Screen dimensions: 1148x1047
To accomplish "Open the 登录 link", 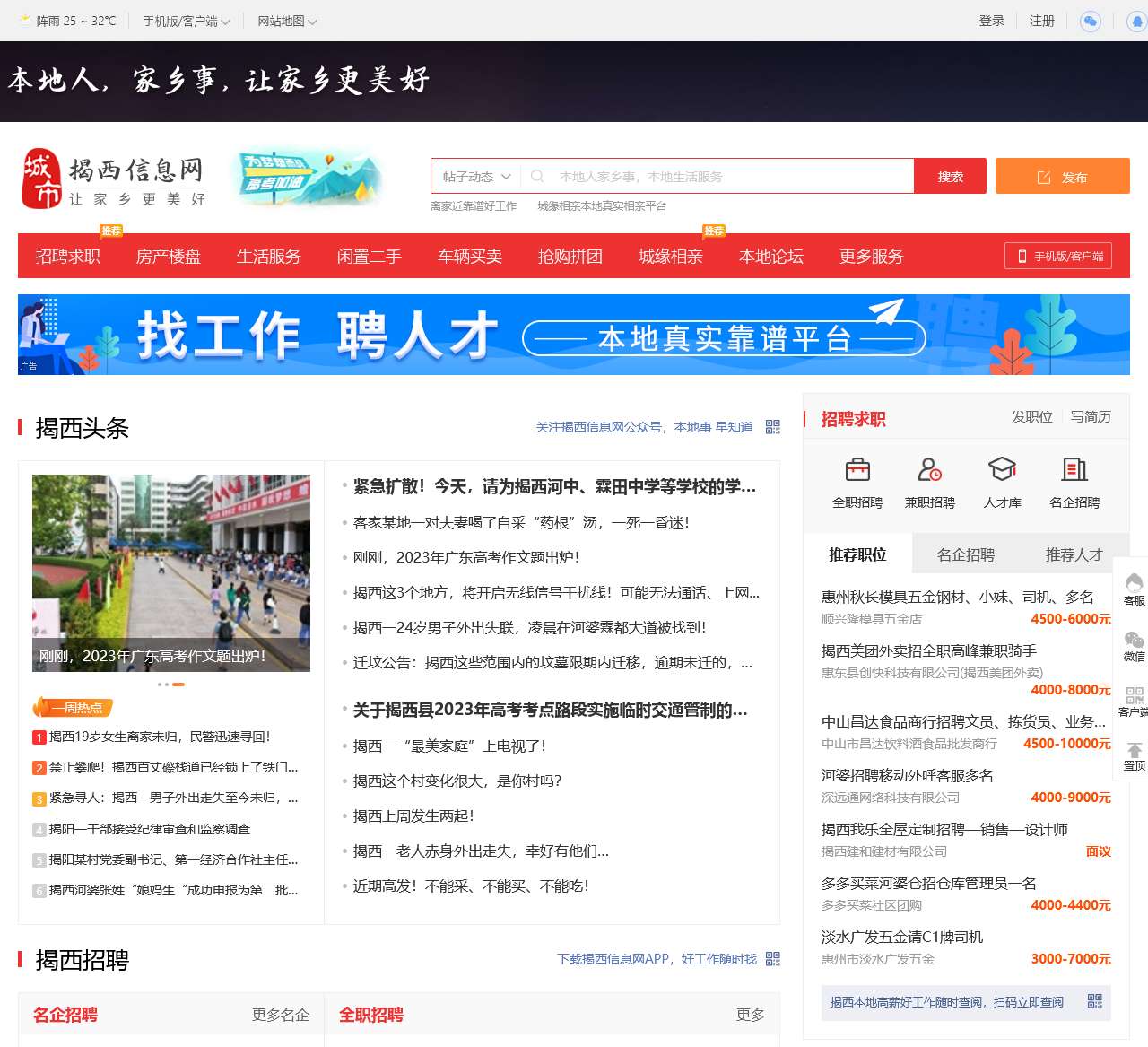I will click(x=991, y=21).
